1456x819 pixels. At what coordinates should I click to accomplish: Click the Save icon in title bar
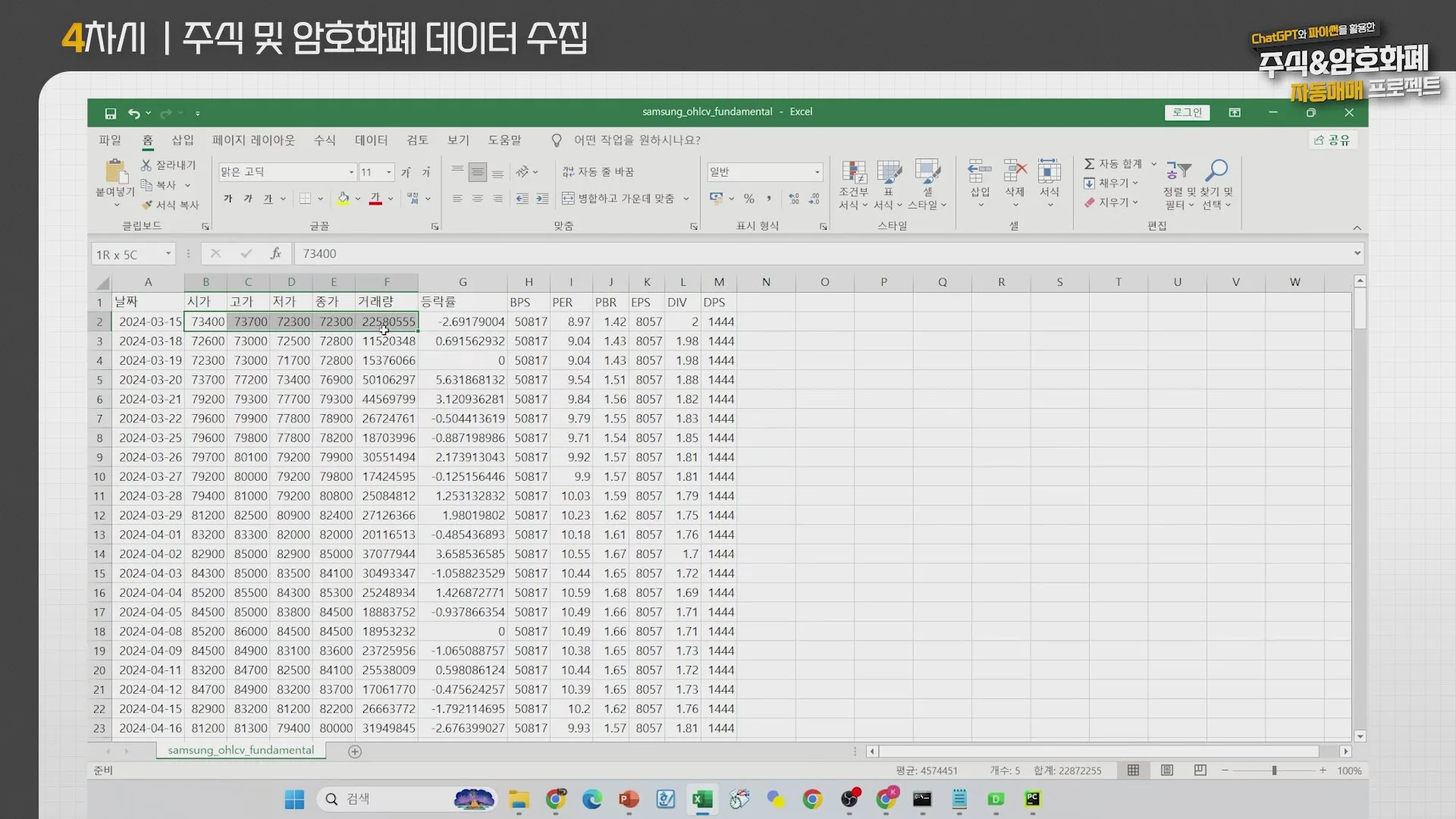point(110,113)
